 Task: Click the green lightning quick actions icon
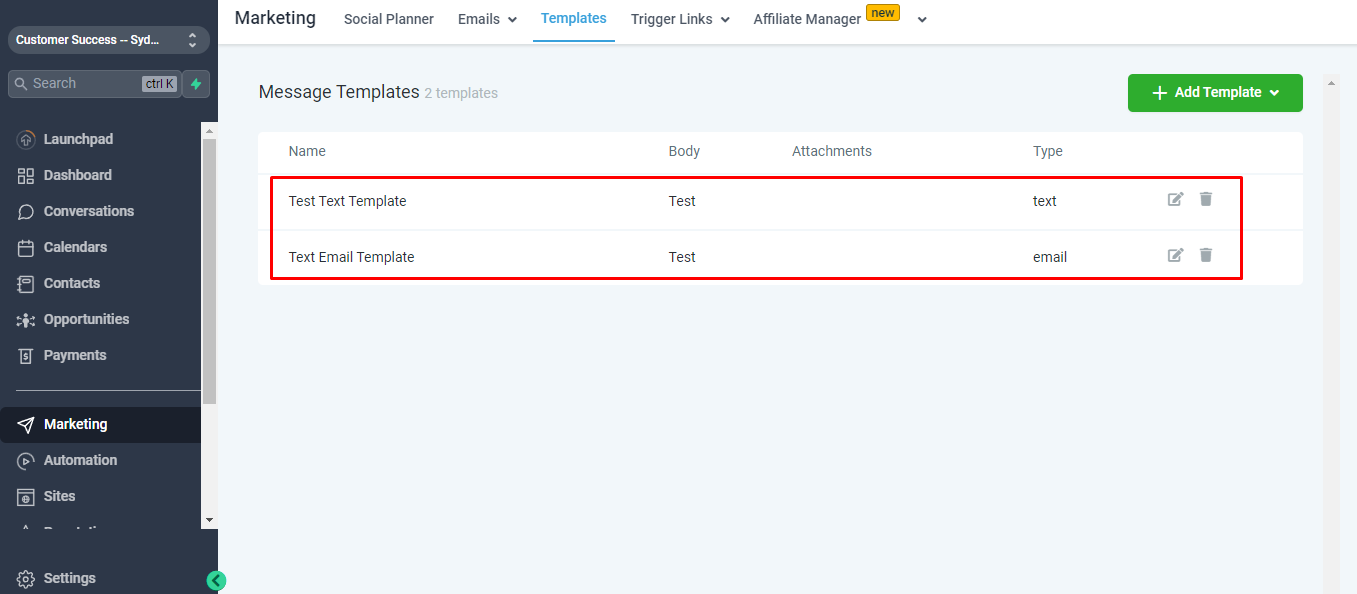click(196, 84)
